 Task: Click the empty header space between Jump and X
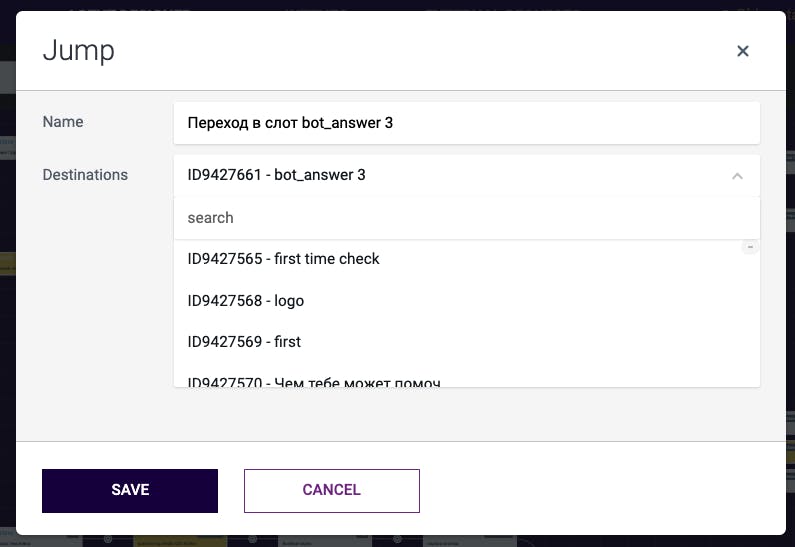click(420, 50)
